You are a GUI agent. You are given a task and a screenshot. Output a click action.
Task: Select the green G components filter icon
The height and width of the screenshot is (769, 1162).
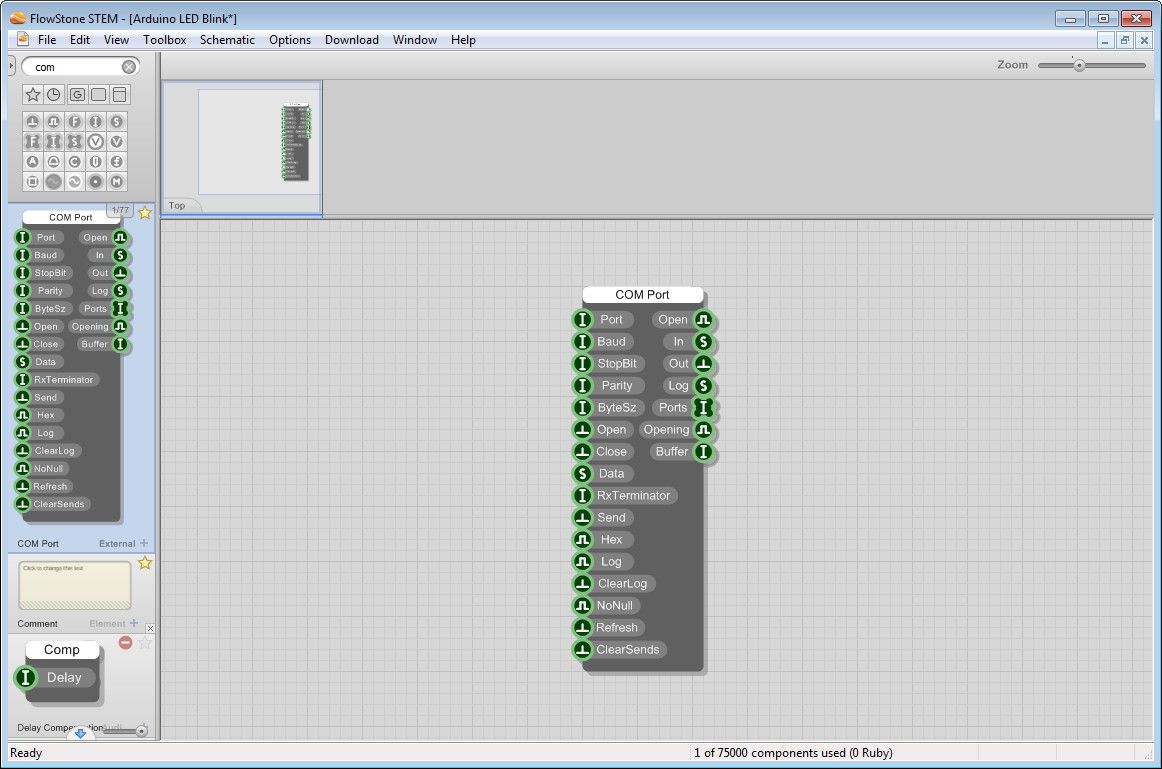(x=77, y=94)
